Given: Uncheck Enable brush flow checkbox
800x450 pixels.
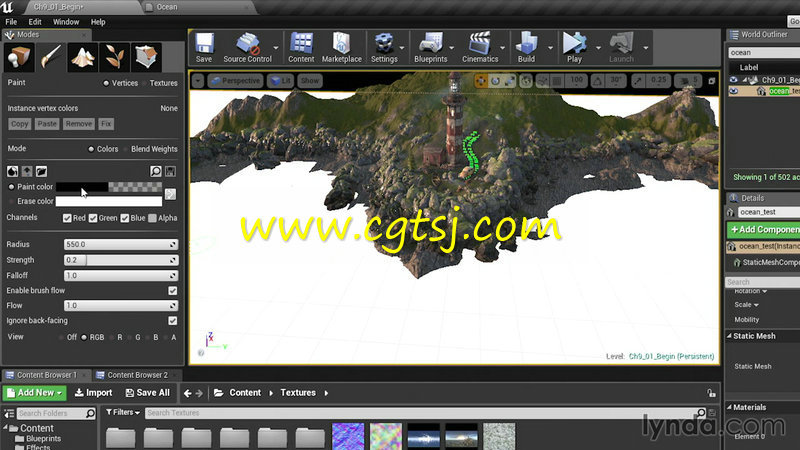Looking at the screenshot, I should [x=172, y=290].
